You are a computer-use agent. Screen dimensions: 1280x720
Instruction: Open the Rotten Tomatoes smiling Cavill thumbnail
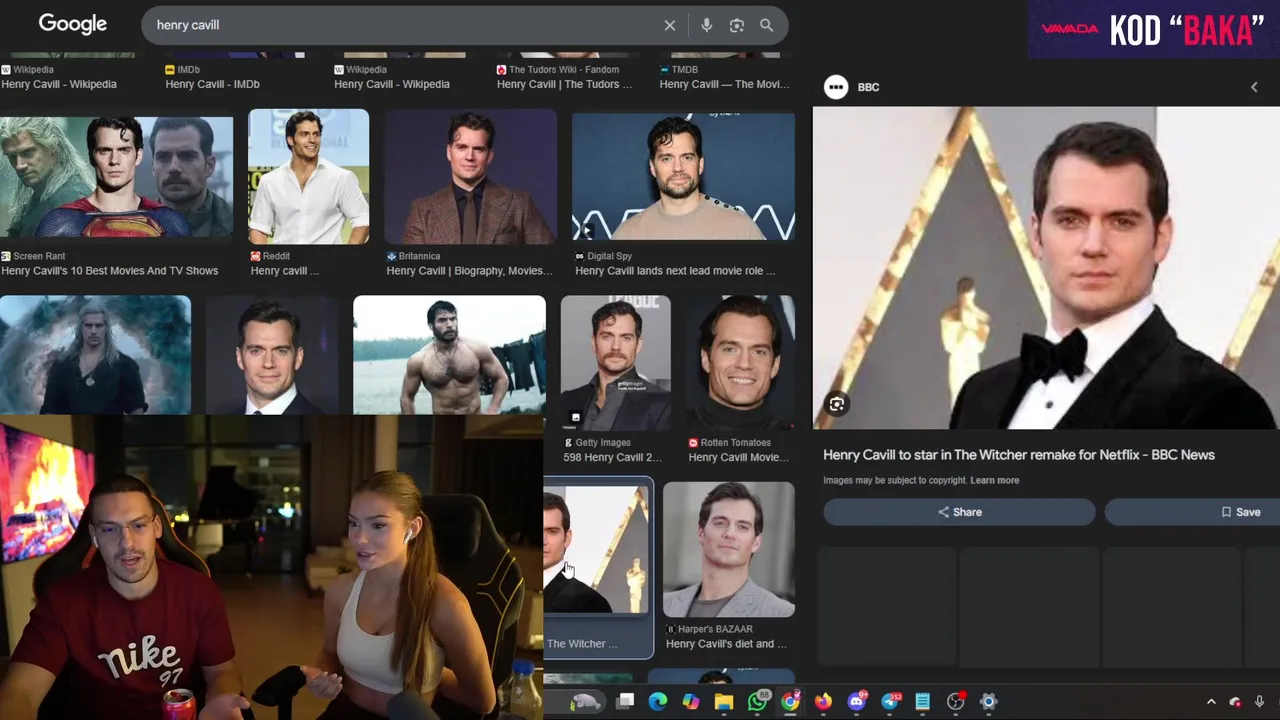tap(740, 363)
